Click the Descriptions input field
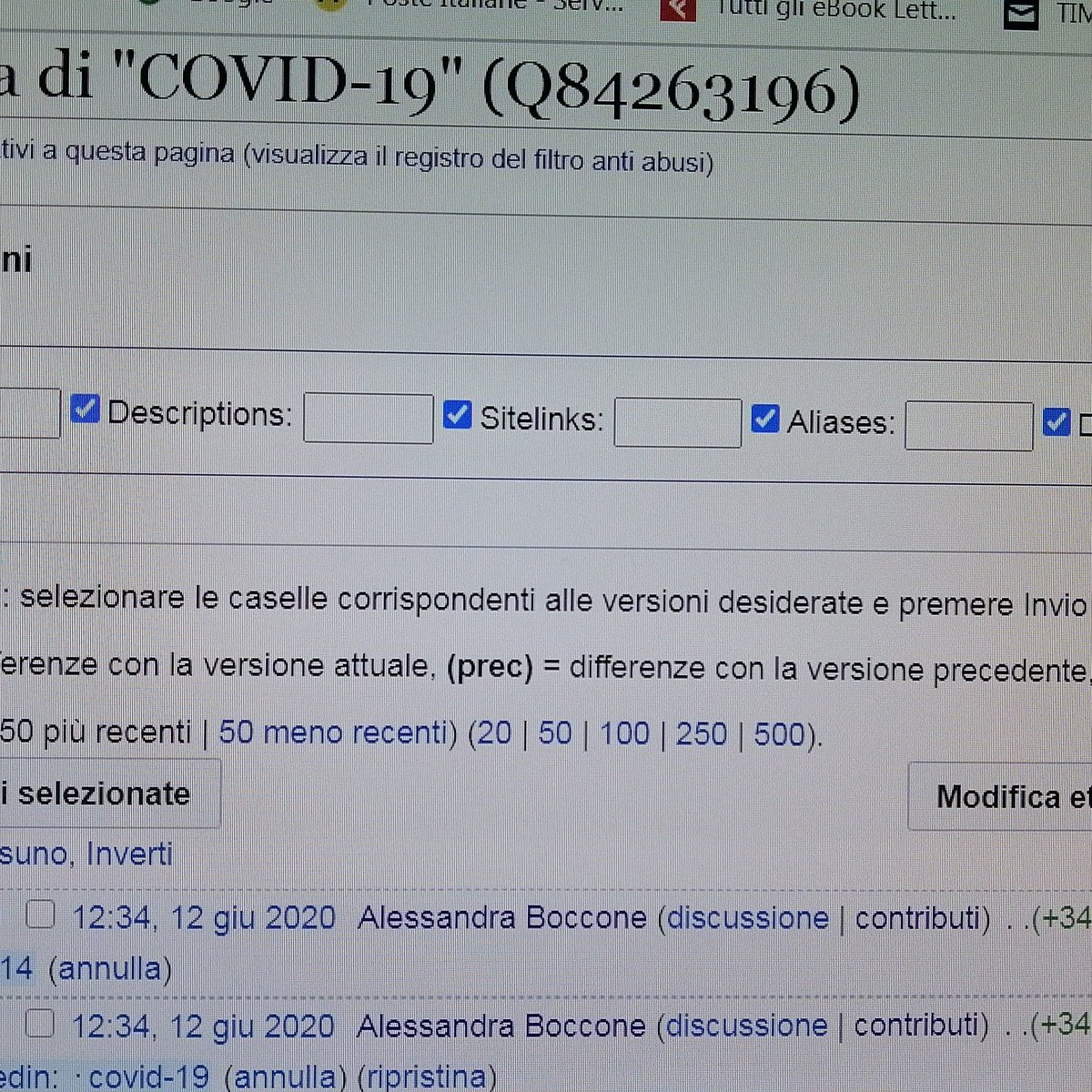Viewport: 1092px width, 1092px height. [368, 418]
